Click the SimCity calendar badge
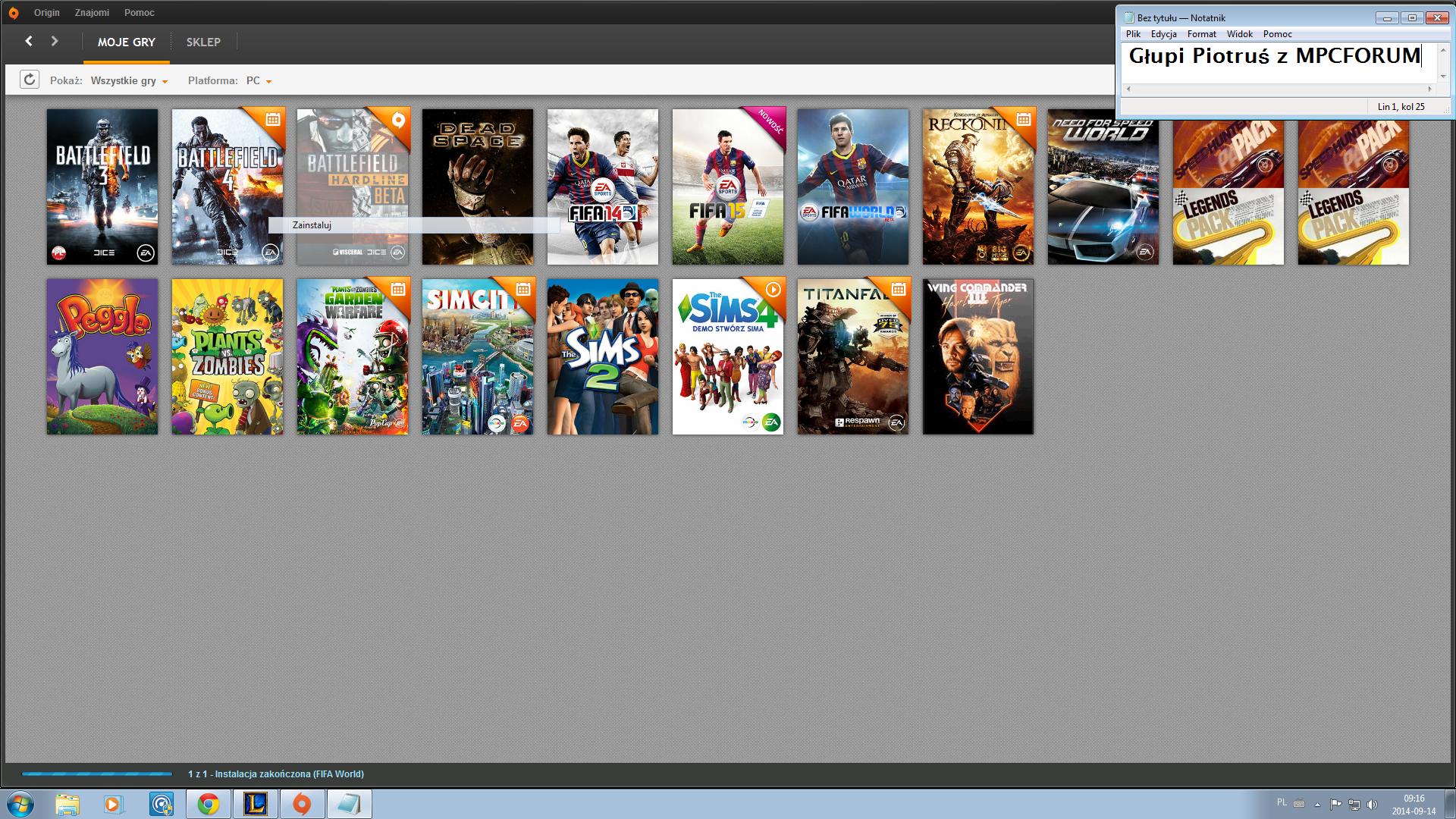This screenshot has width=1456, height=819. click(x=523, y=289)
